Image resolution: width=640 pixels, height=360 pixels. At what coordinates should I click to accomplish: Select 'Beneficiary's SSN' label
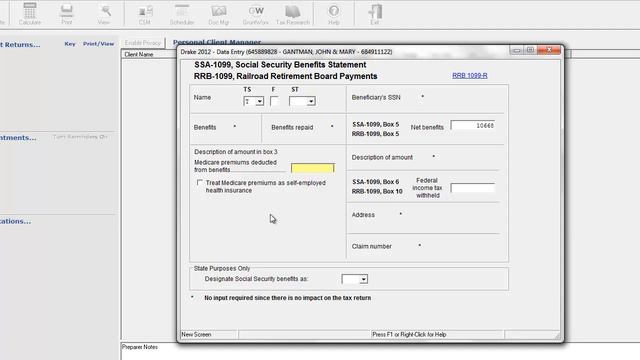376,98
